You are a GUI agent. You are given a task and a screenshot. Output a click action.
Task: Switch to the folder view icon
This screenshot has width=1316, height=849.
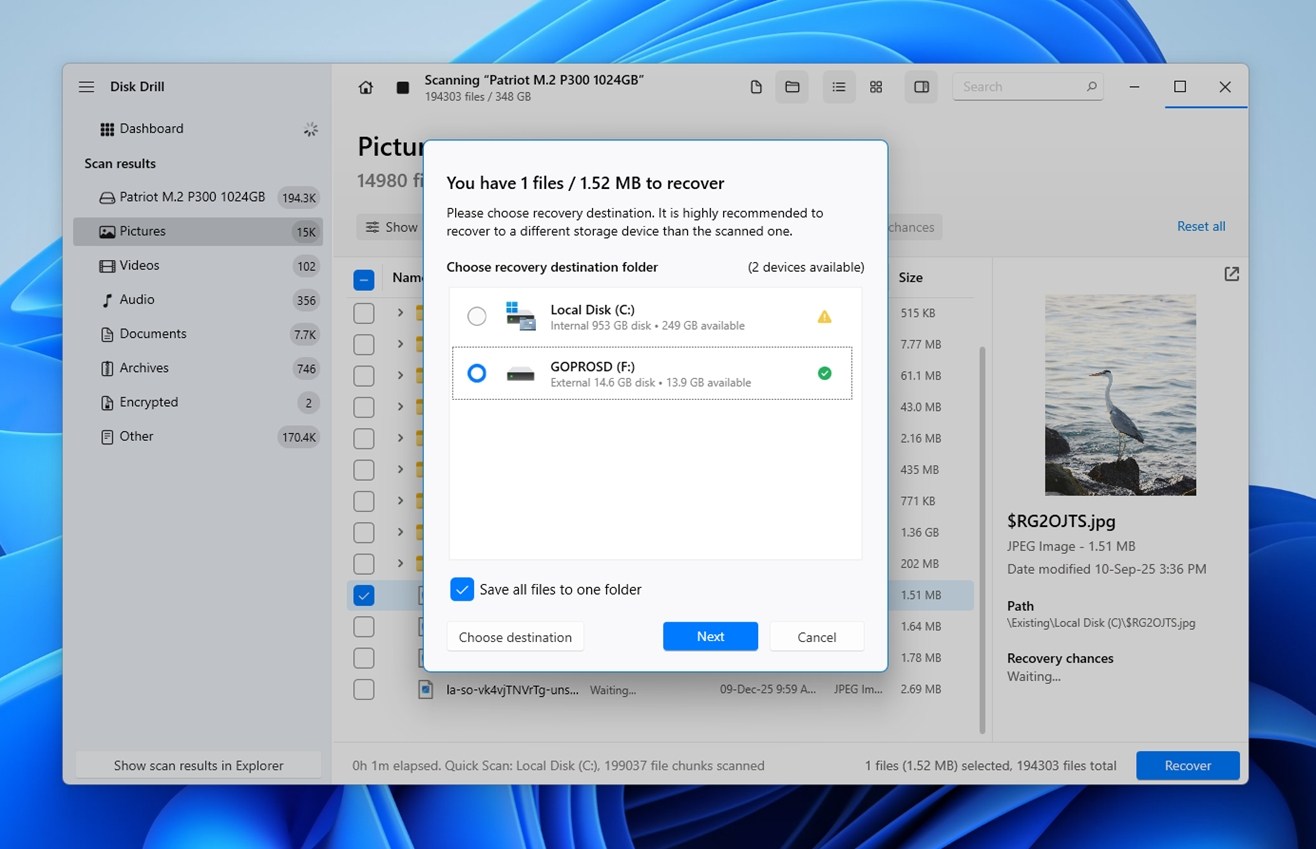[x=792, y=87]
